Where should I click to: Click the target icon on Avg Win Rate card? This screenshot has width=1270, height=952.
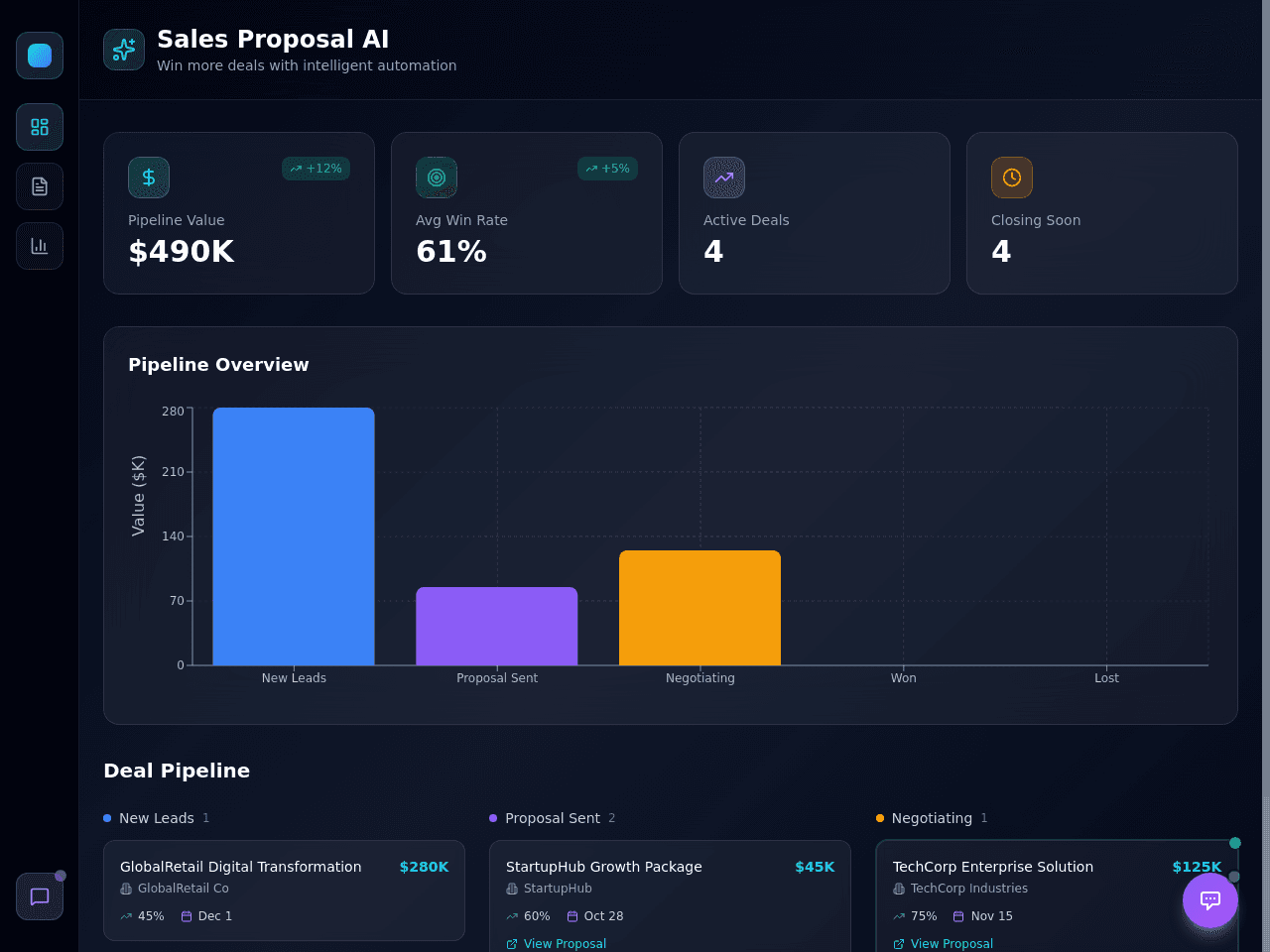(x=437, y=178)
